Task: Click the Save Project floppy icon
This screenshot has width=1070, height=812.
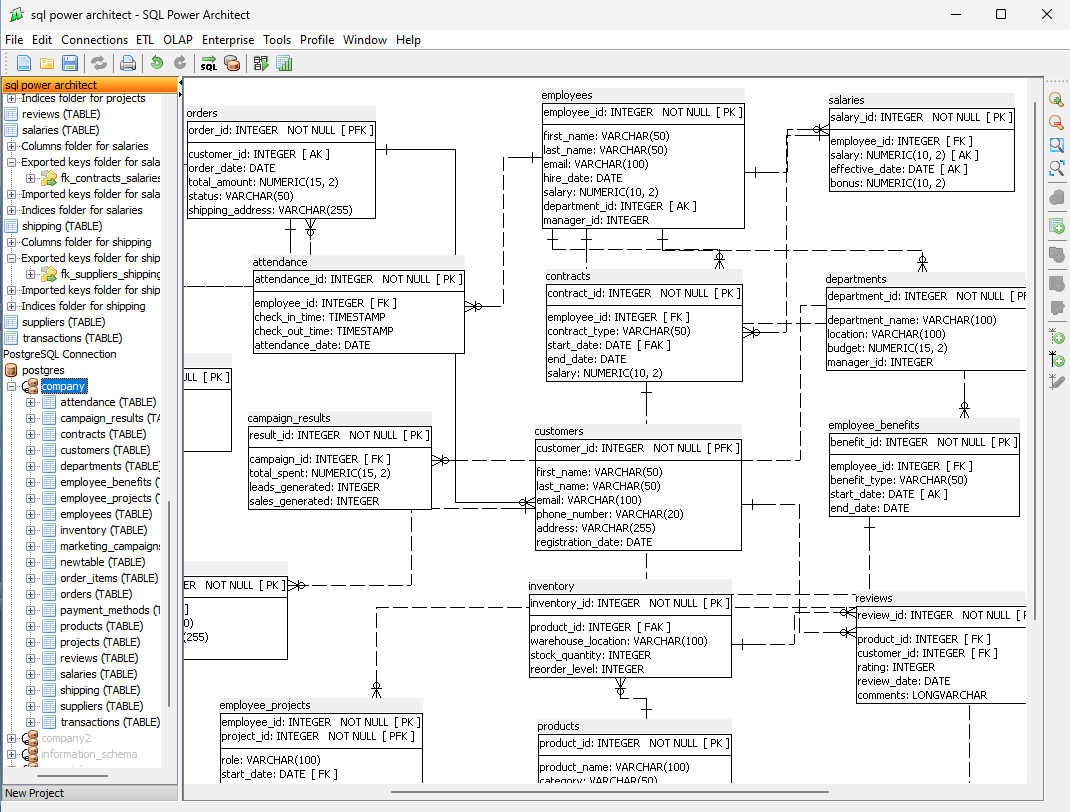Action: [x=70, y=63]
